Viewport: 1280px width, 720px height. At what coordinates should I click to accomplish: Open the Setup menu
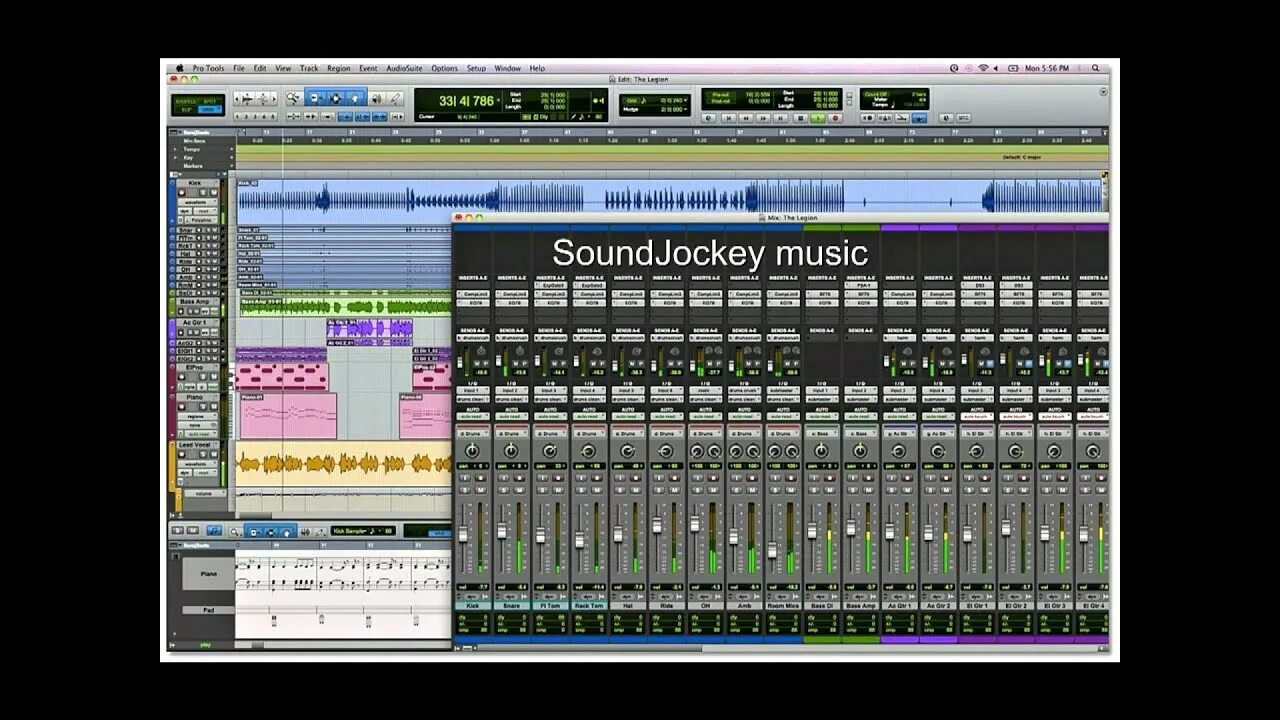(476, 68)
